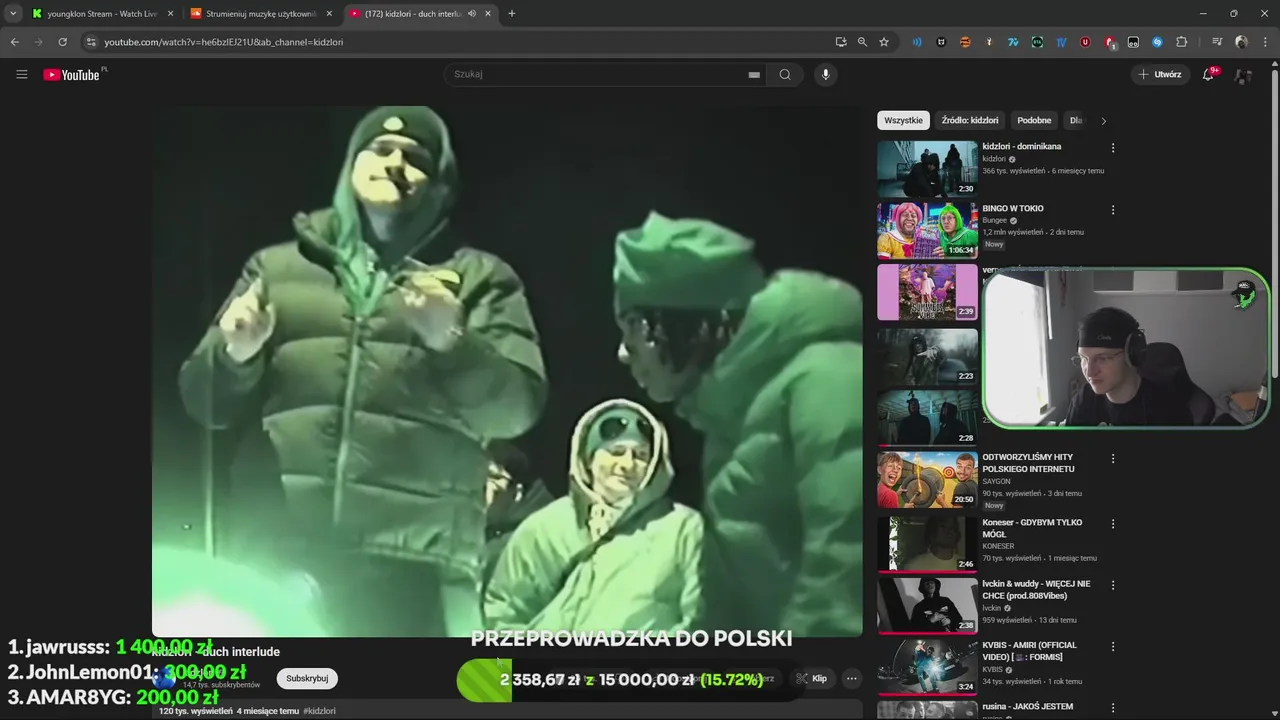Open the #kidzlori hashtag link
This screenshot has width=1280, height=720.
click(x=319, y=711)
